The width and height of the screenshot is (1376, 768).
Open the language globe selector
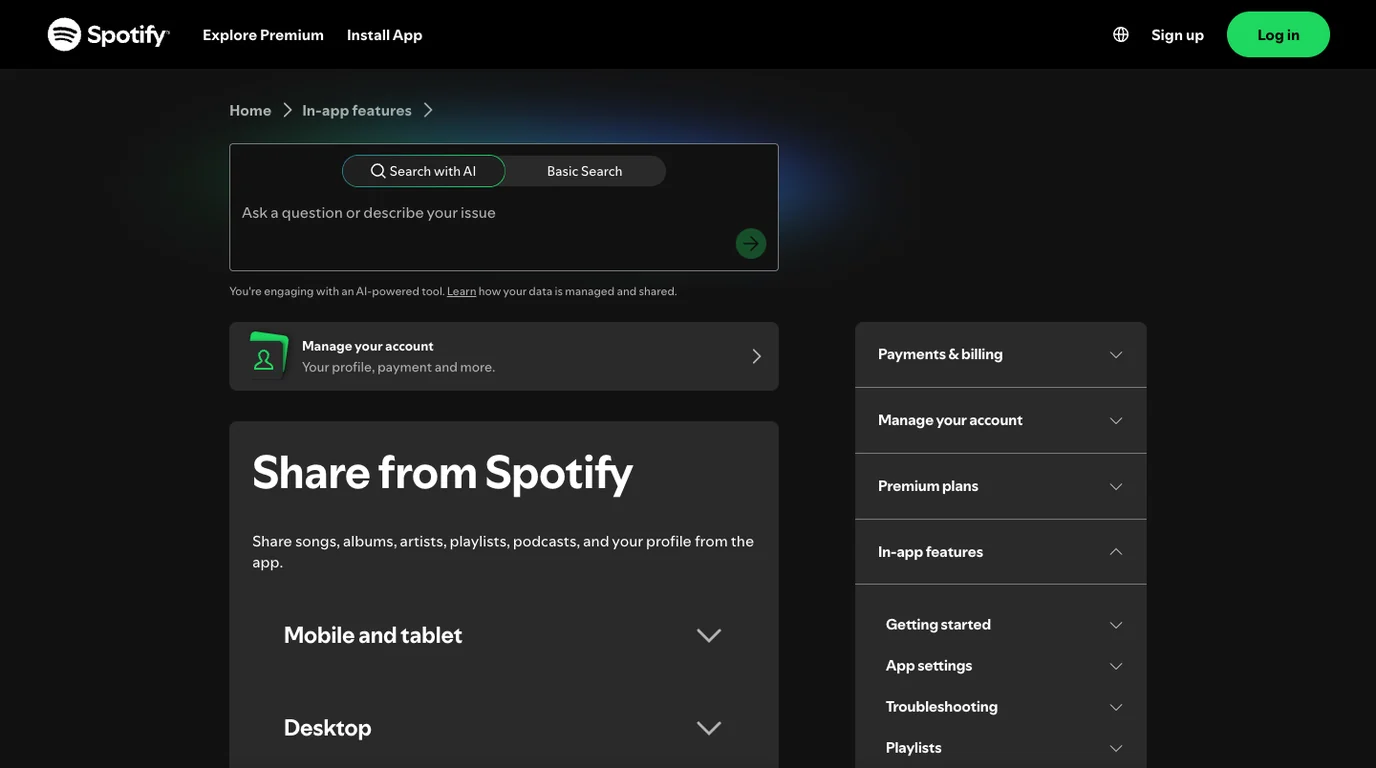1121,35
